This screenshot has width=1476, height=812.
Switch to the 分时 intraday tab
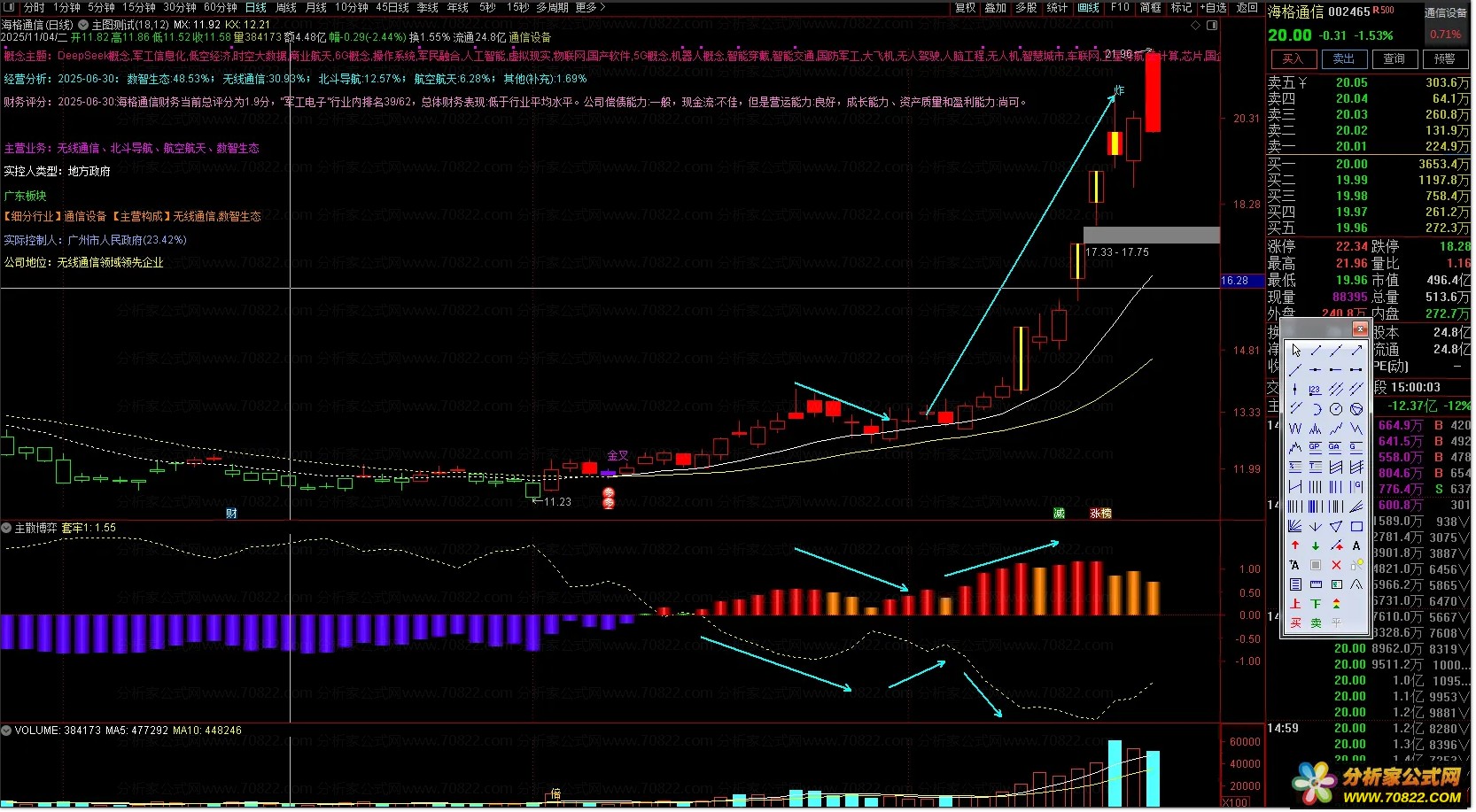[x=34, y=7]
